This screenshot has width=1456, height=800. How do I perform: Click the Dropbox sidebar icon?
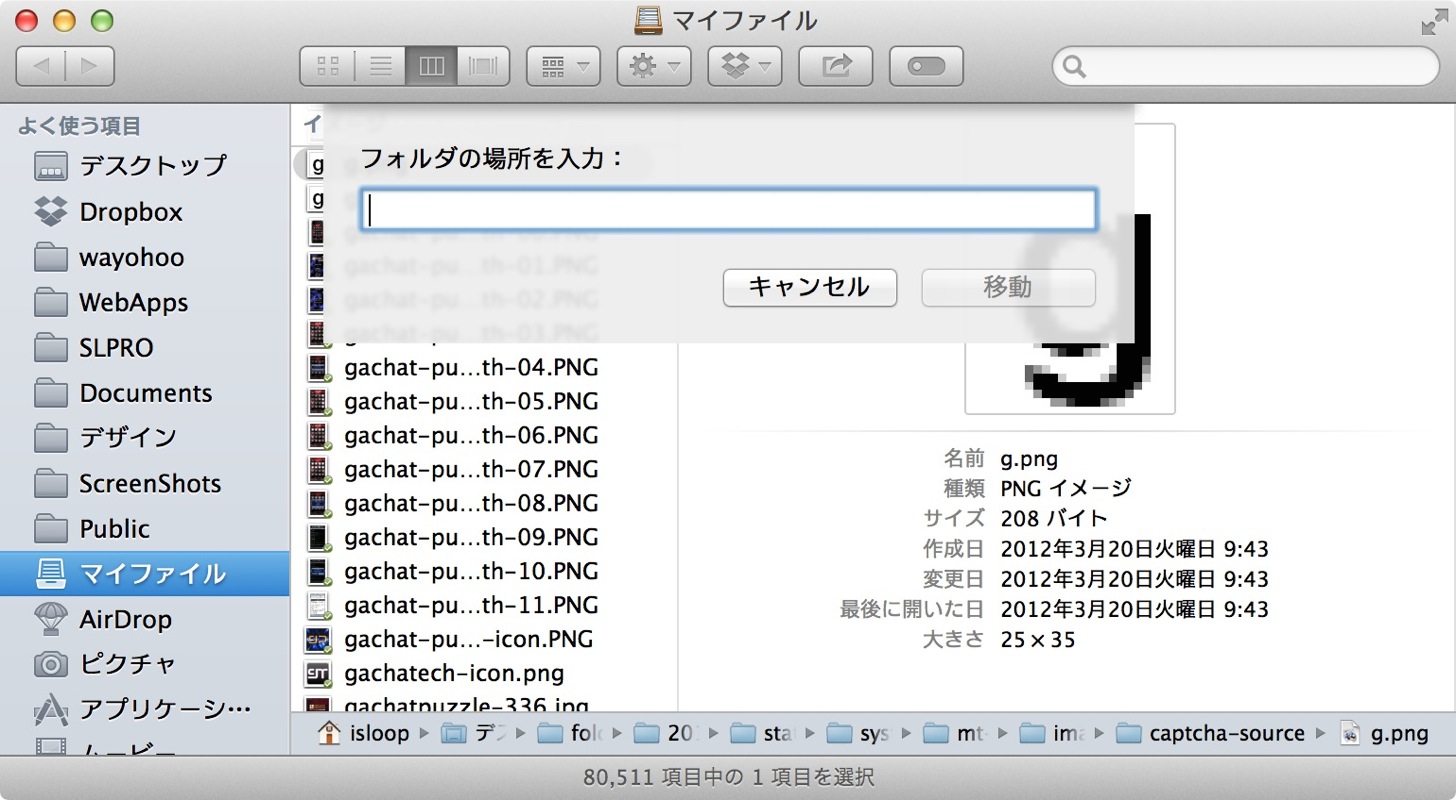tap(50, 212)
